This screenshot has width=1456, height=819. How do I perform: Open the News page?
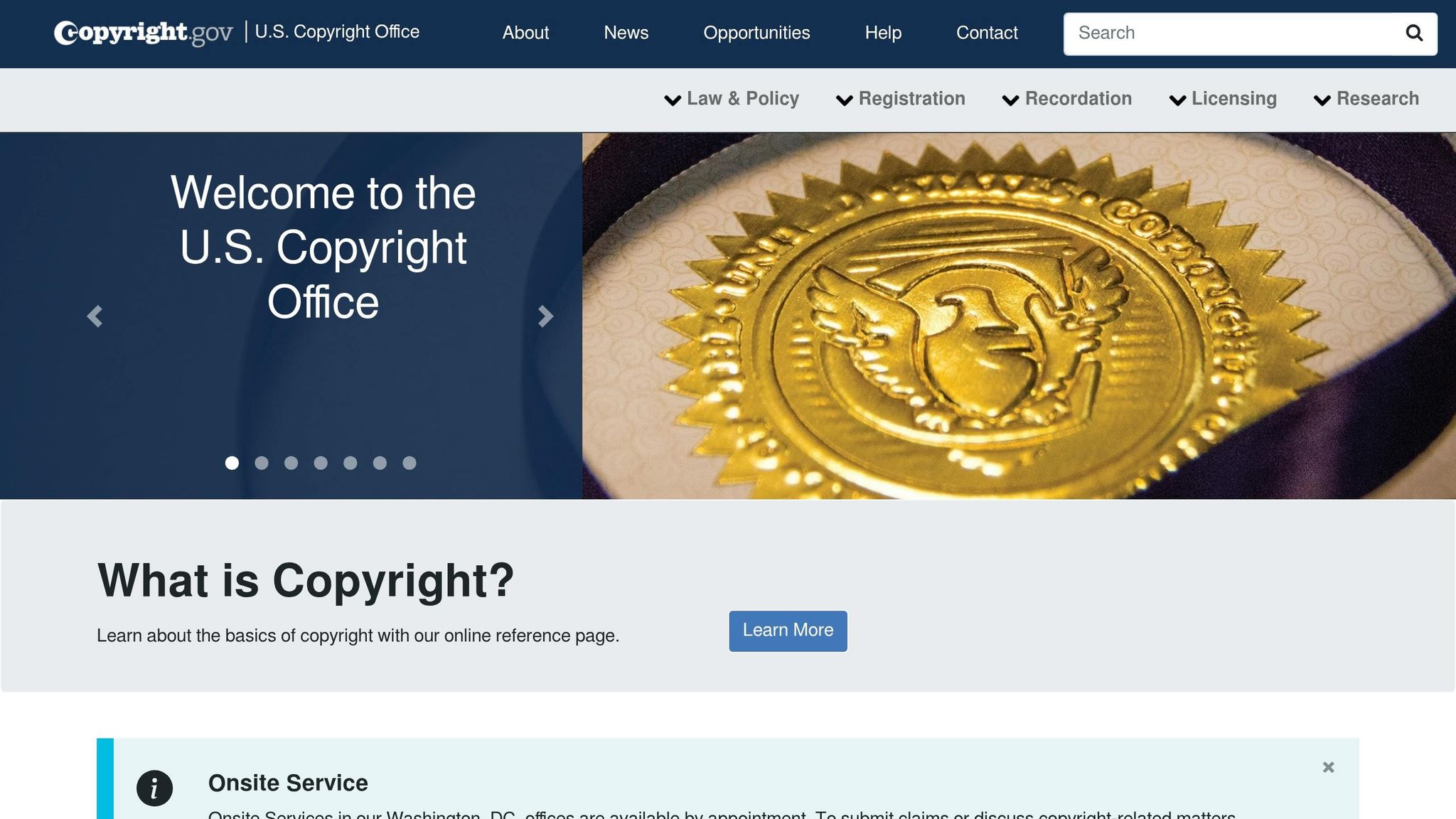coord(626,33)
